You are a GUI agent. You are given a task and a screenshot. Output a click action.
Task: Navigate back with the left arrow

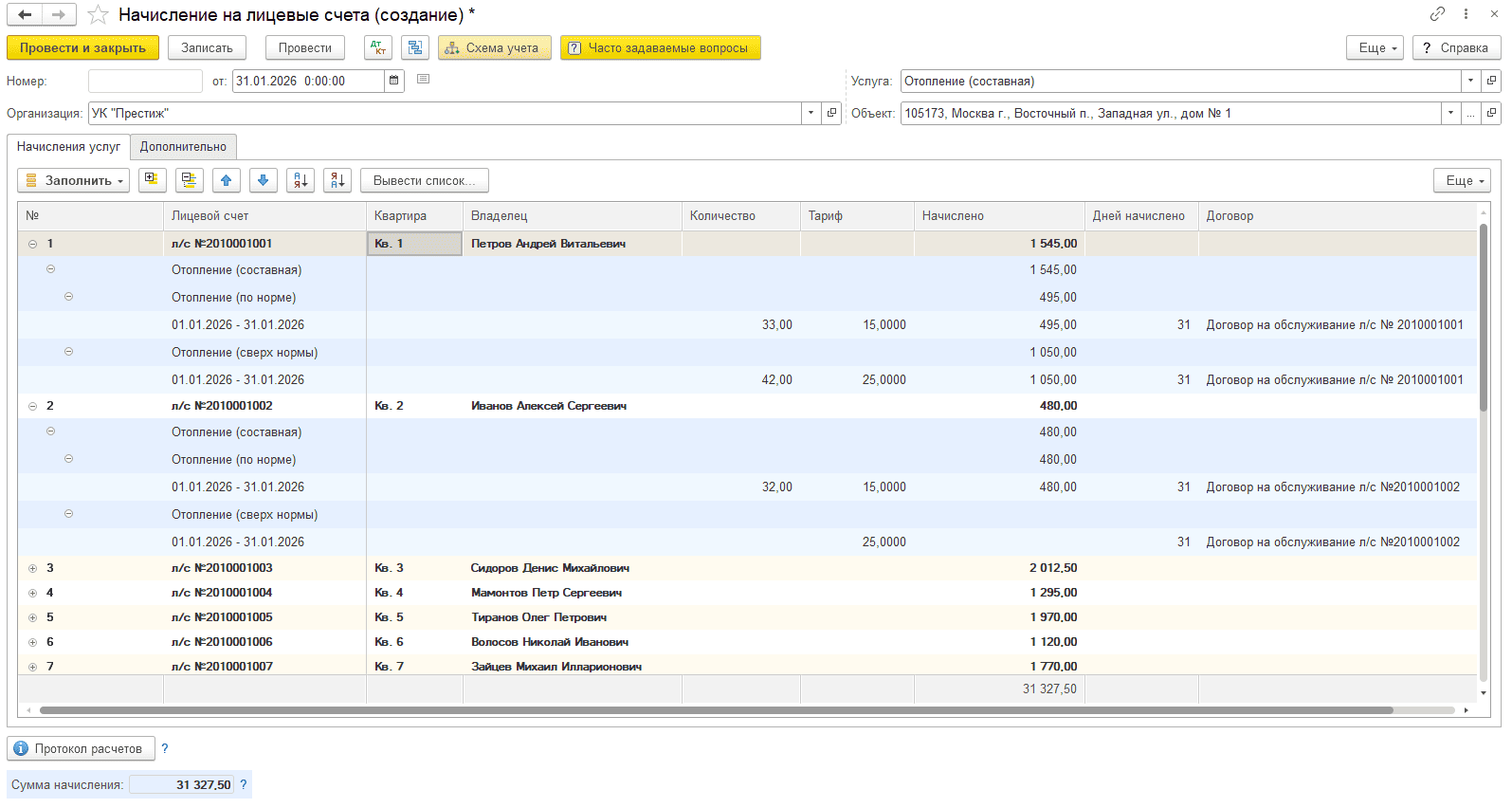[25, 14]
